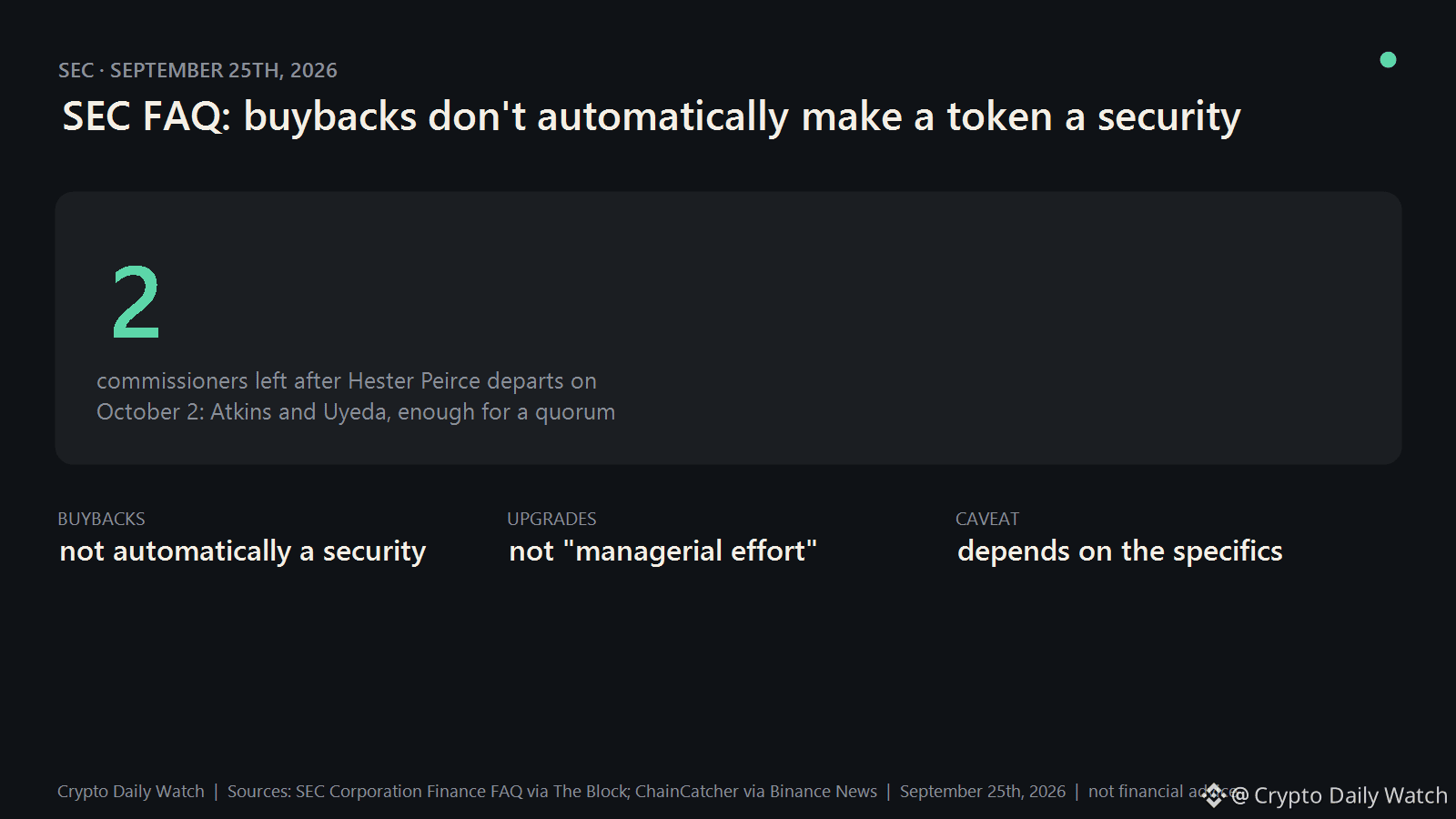Click the Atkins and Uyeda quorum line
1456x819 pixels.
click(x=356, y=411)
